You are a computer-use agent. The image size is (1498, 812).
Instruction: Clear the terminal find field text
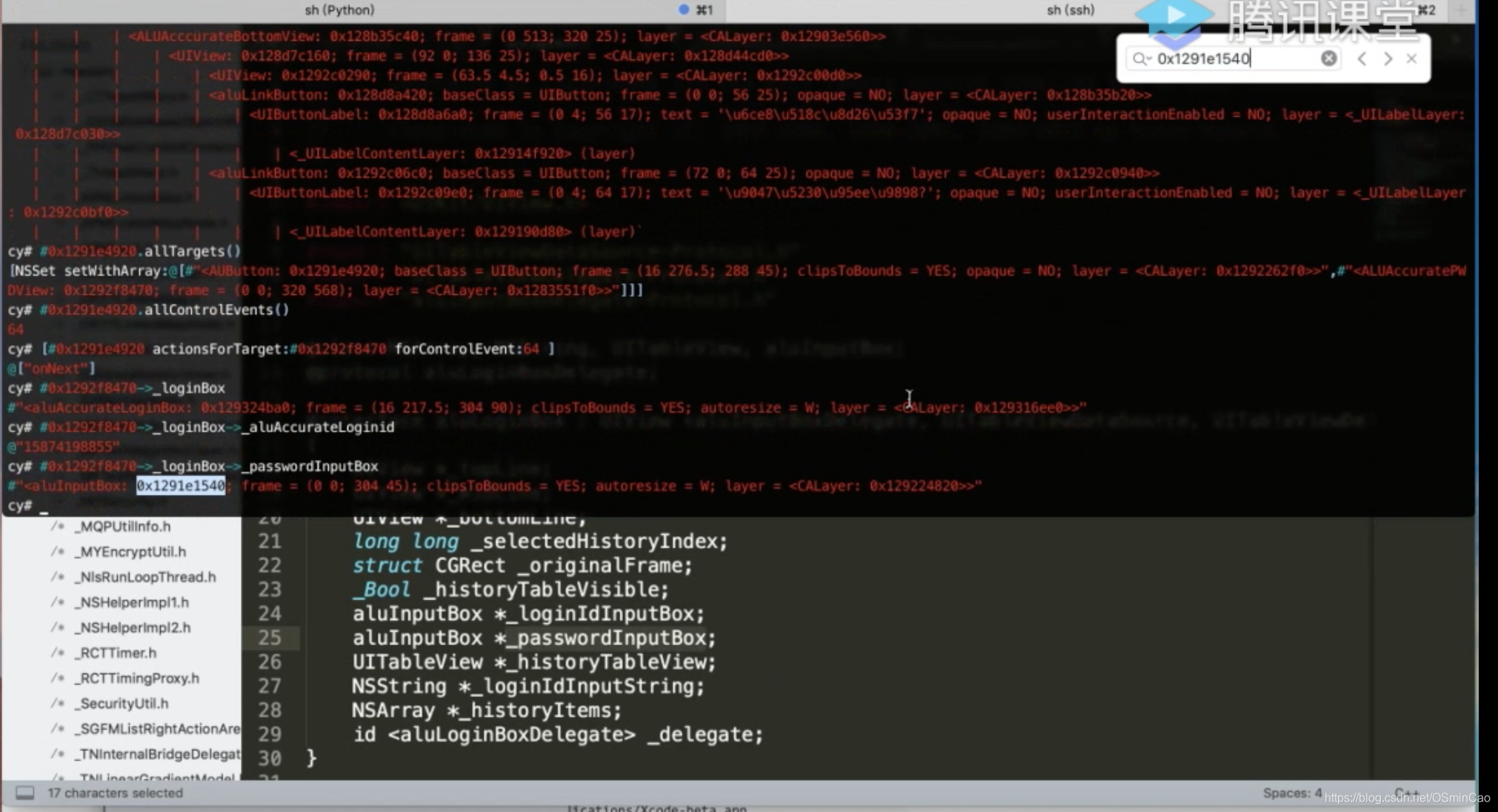[1328, 59]
